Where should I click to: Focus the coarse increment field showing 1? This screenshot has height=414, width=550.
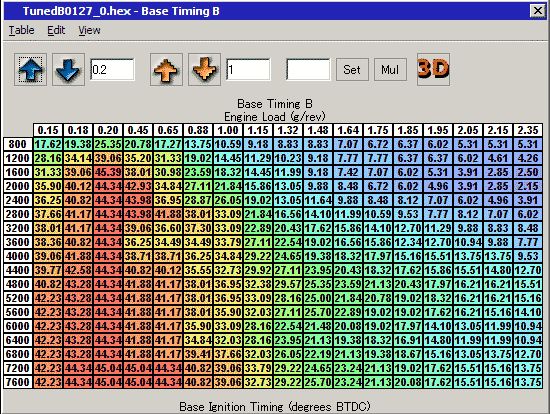(248, 69)
